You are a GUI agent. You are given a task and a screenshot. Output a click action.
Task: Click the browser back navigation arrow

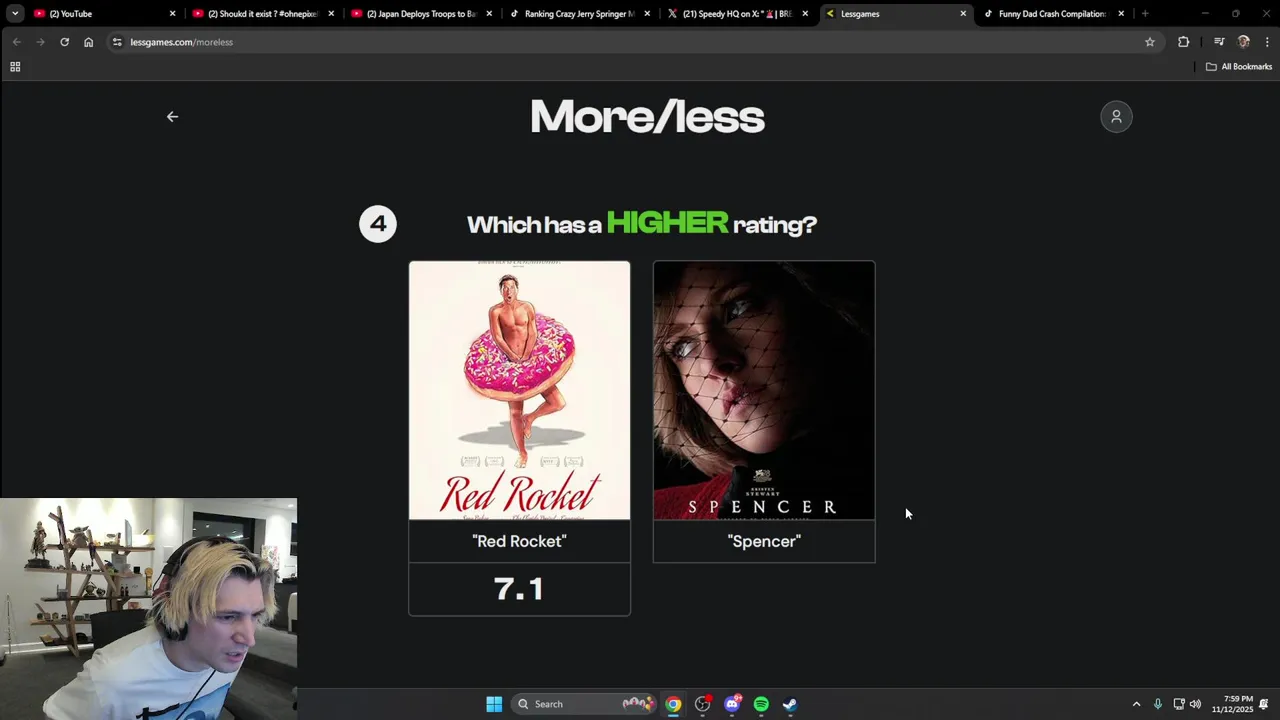(16, 42)
